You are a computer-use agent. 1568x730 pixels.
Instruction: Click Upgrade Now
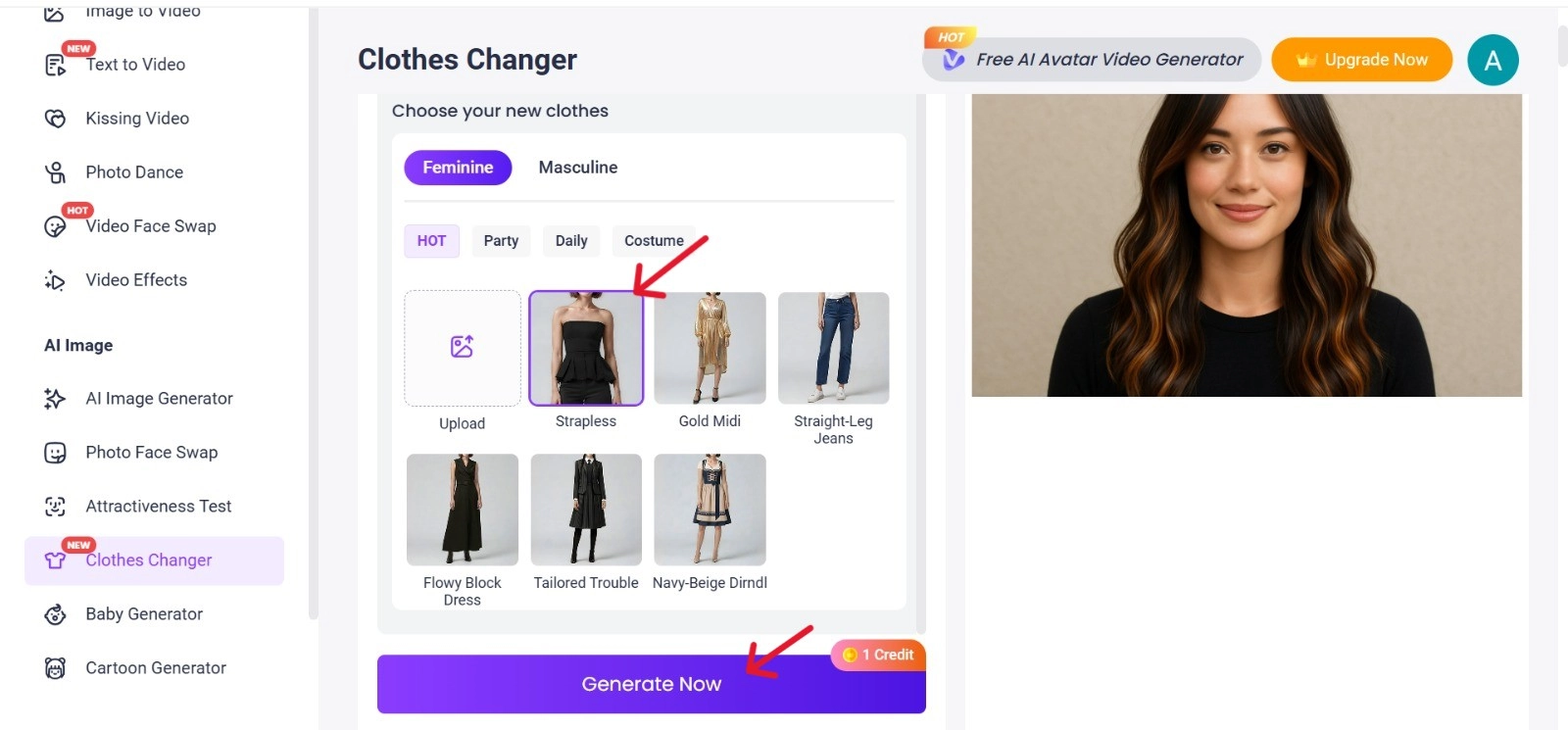(1361, 59)
